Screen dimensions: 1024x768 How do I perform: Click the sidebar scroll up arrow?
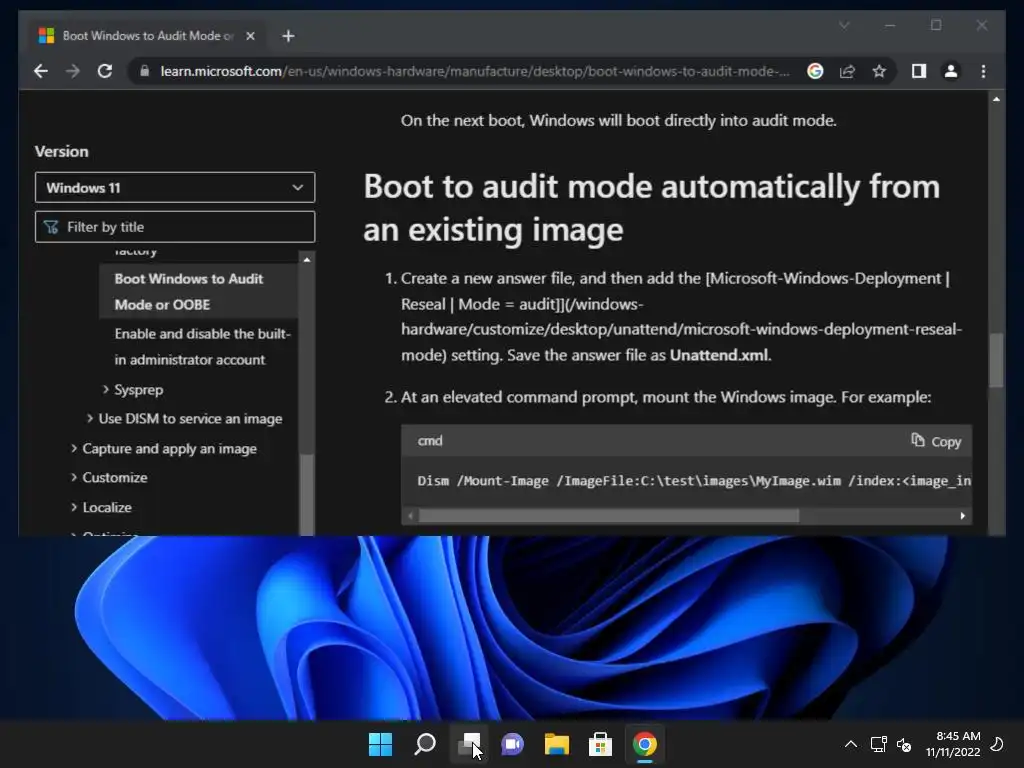(x=307, y=259)
